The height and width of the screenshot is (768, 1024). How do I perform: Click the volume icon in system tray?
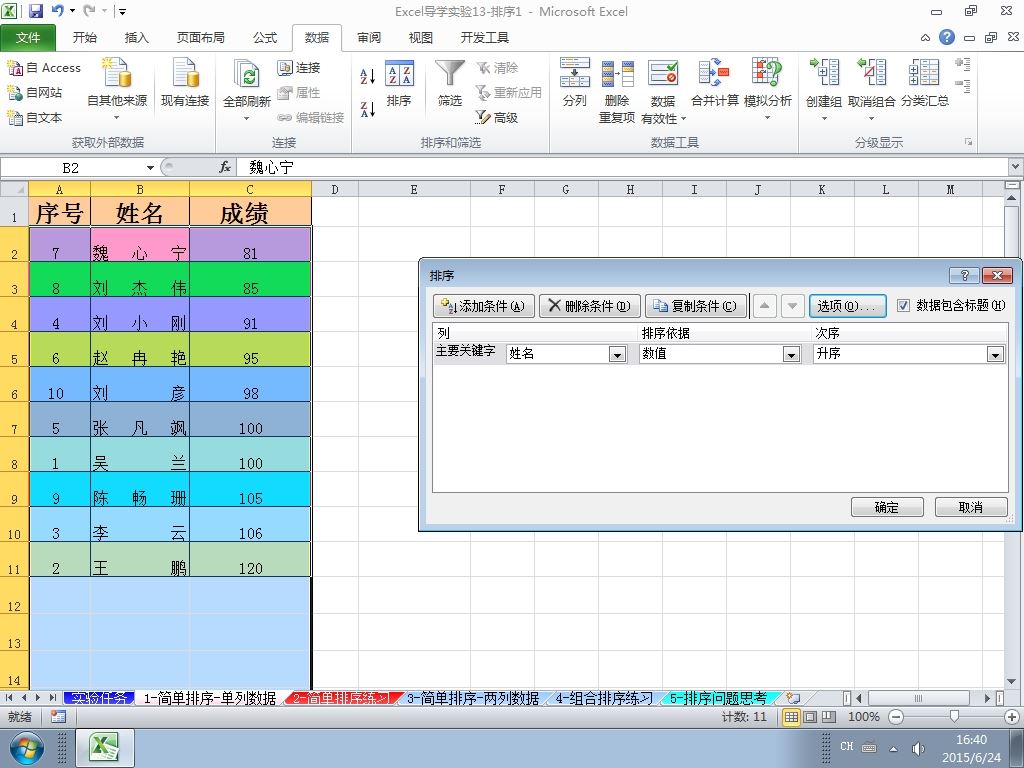pos(918,748)
